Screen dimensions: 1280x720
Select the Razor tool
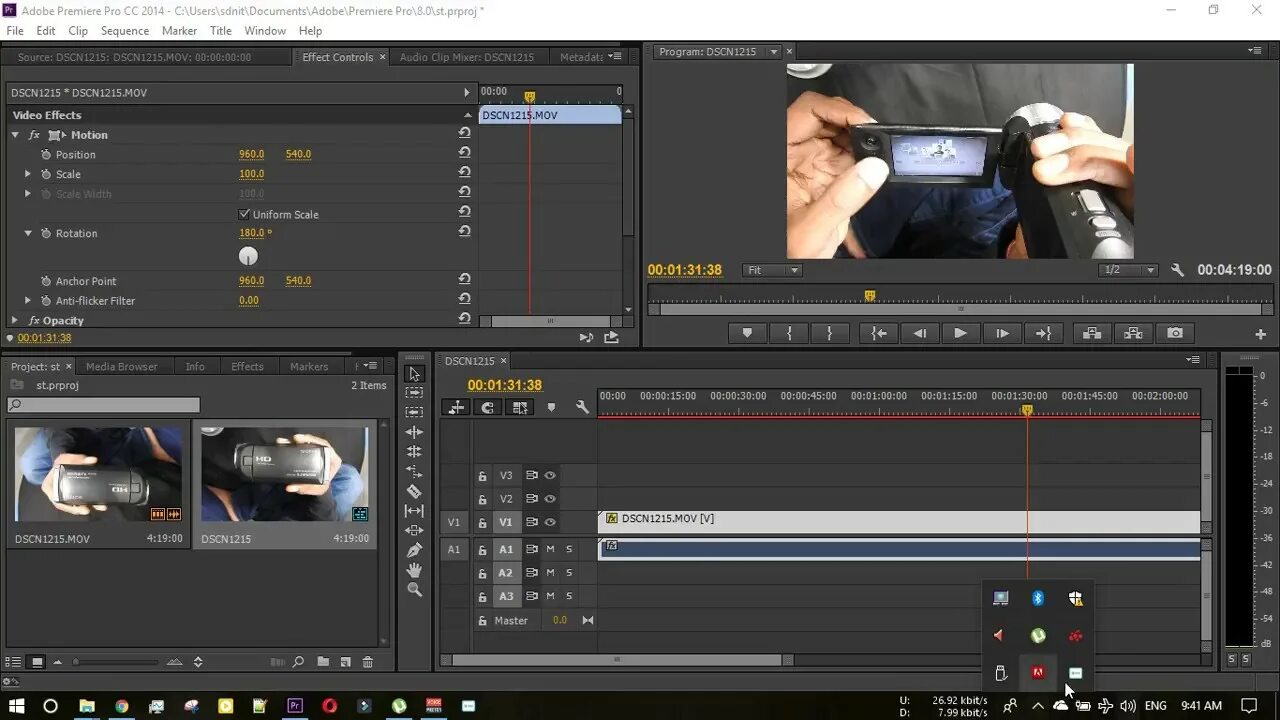coord(414,491)
